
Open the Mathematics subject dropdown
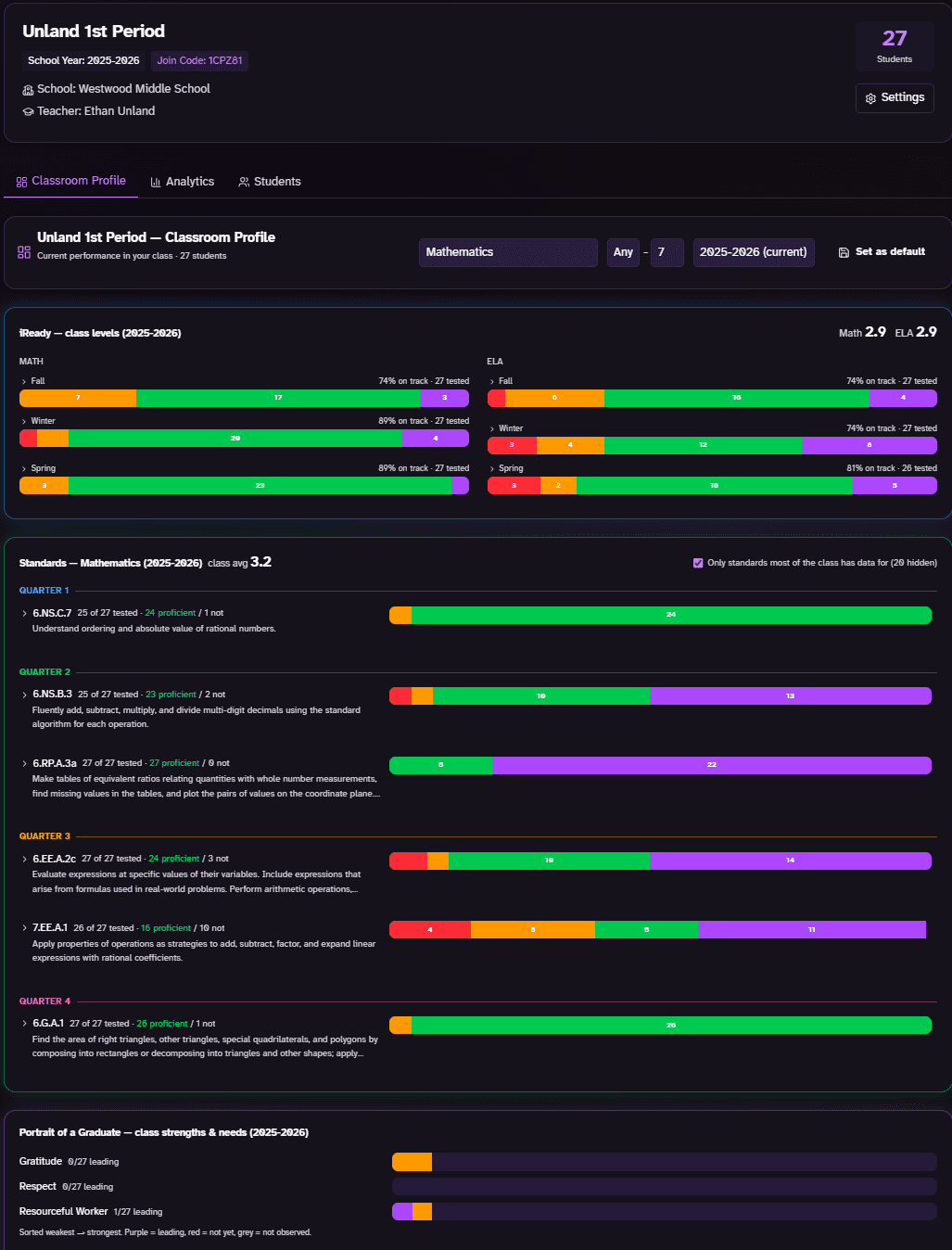[x=508, y=252]
